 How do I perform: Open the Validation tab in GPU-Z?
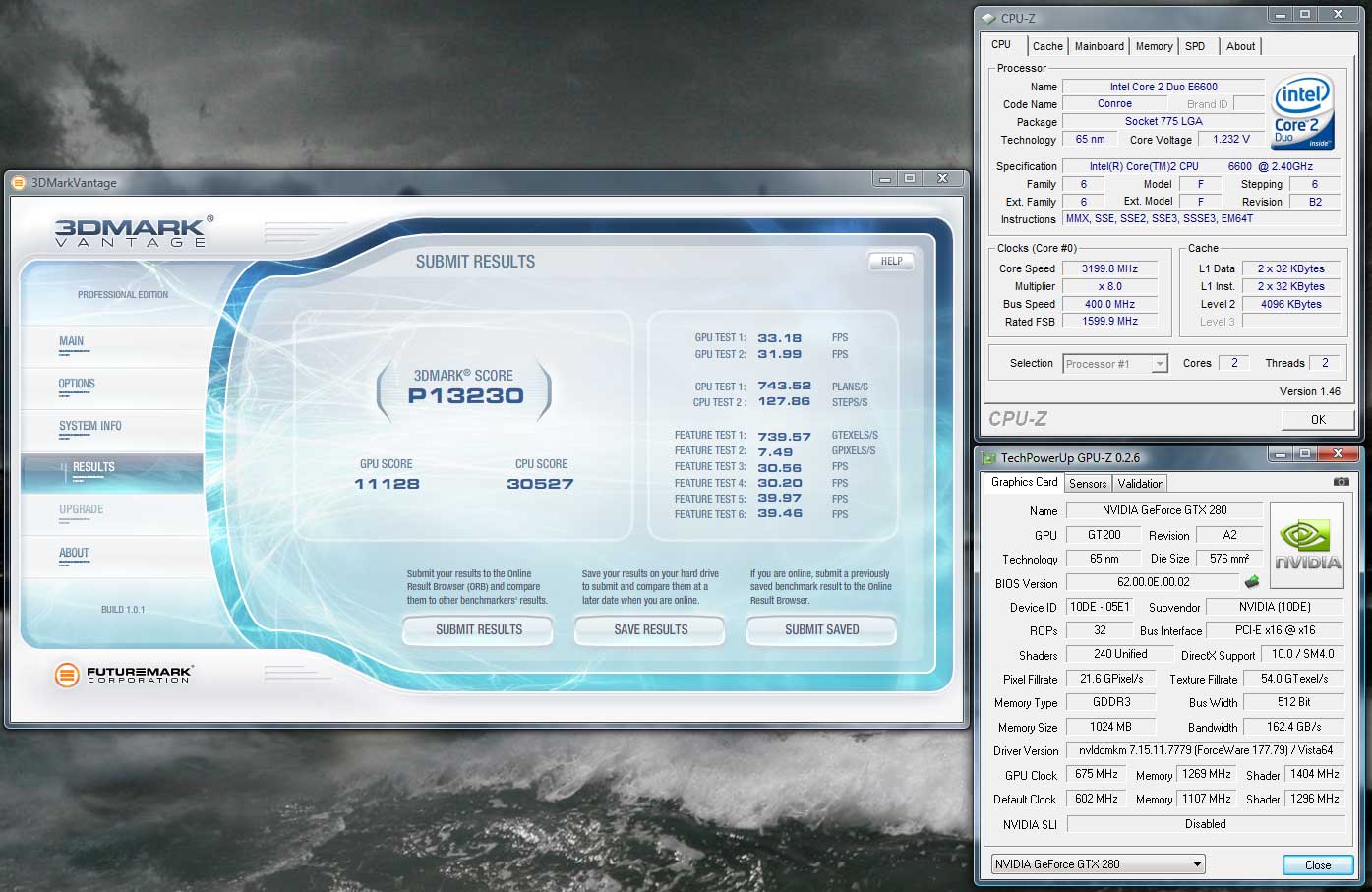[1141, 483]
